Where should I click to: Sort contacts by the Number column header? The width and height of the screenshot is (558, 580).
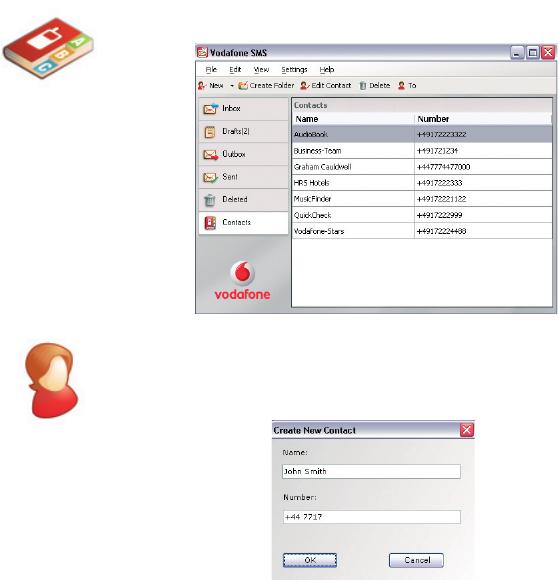(x=483, y=119)
